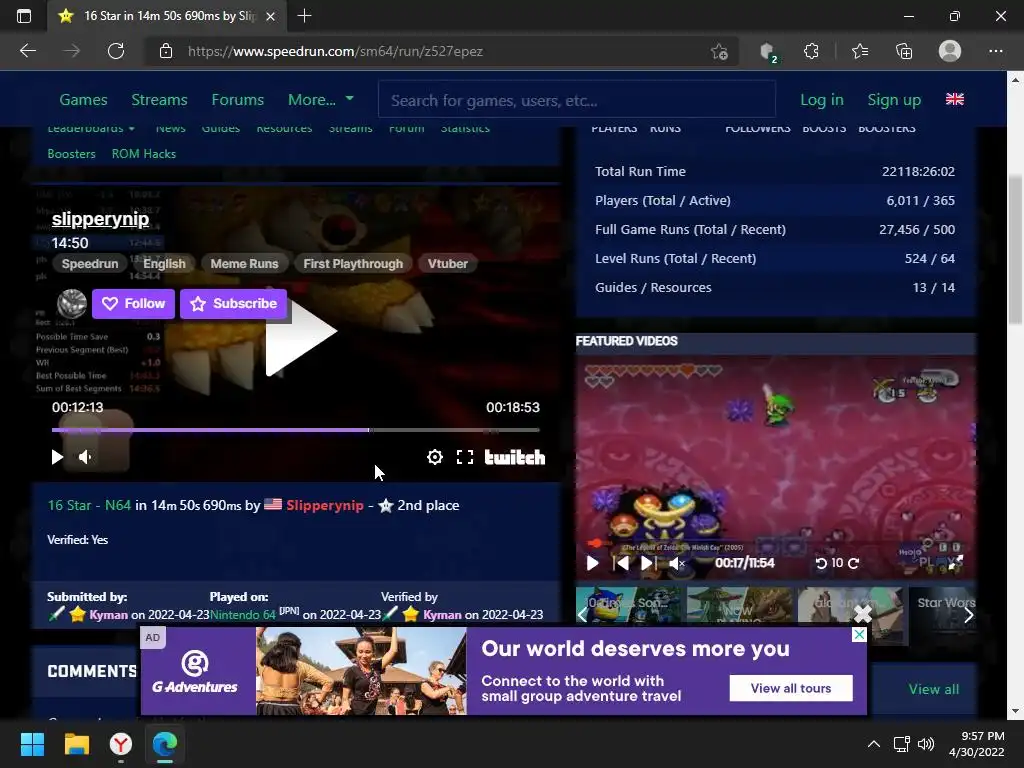Expand the More... dropdown
Image resolution: width=1024 pixels, height=768 pixels.
point(321,100)
